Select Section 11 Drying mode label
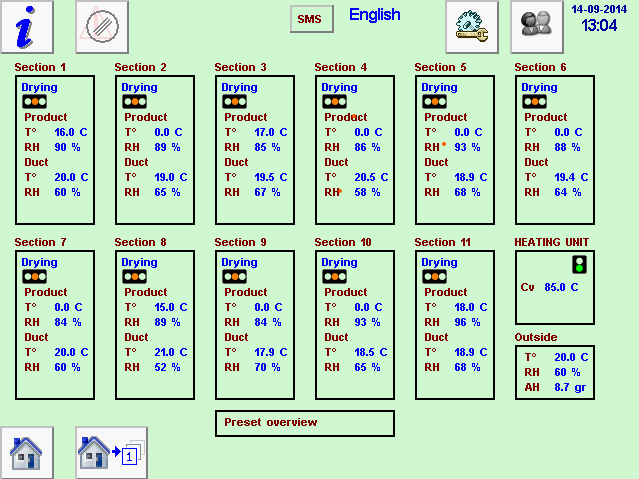 (x=439, y=263)
